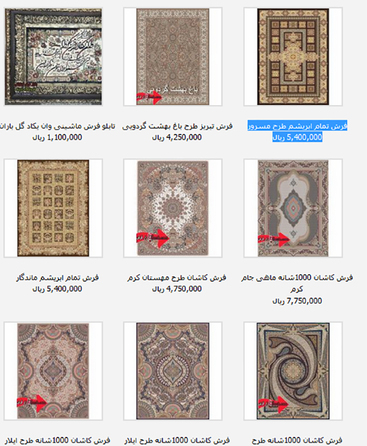Select the all-silk Mandegar grid-pattern carpet image

tap(53, 208)
